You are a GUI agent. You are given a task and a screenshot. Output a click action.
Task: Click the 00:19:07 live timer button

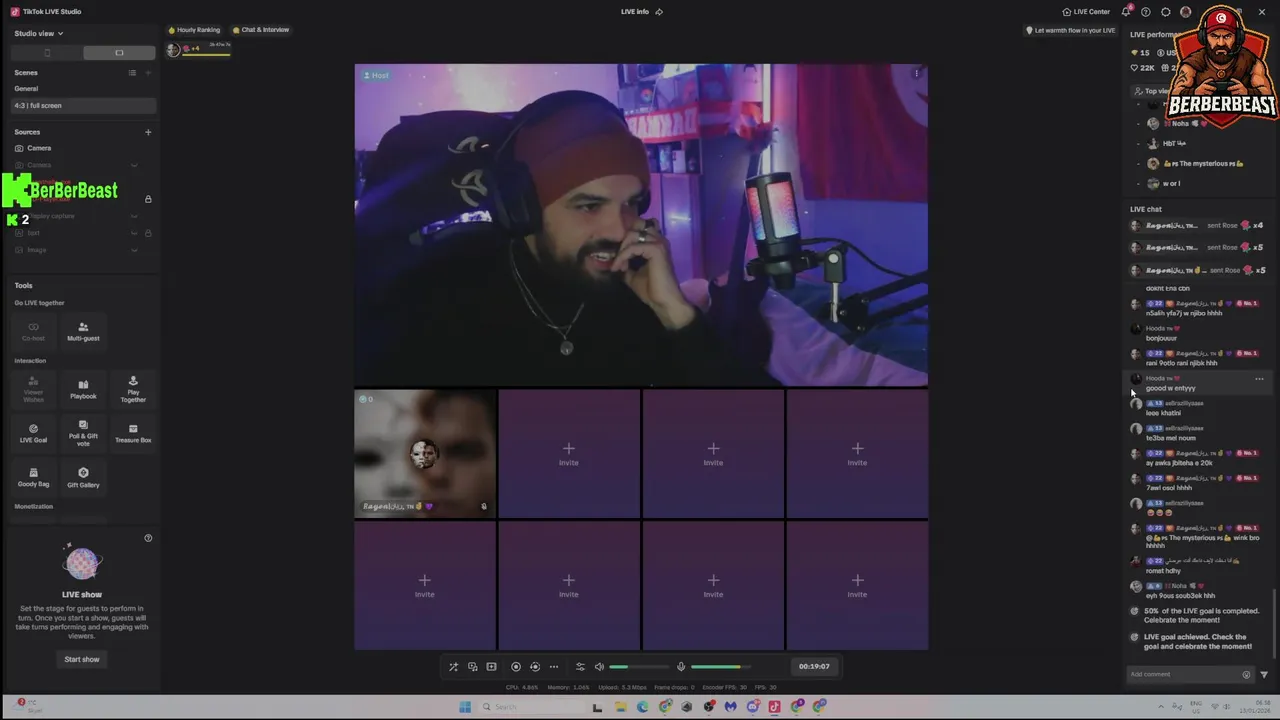coord(814,666)
